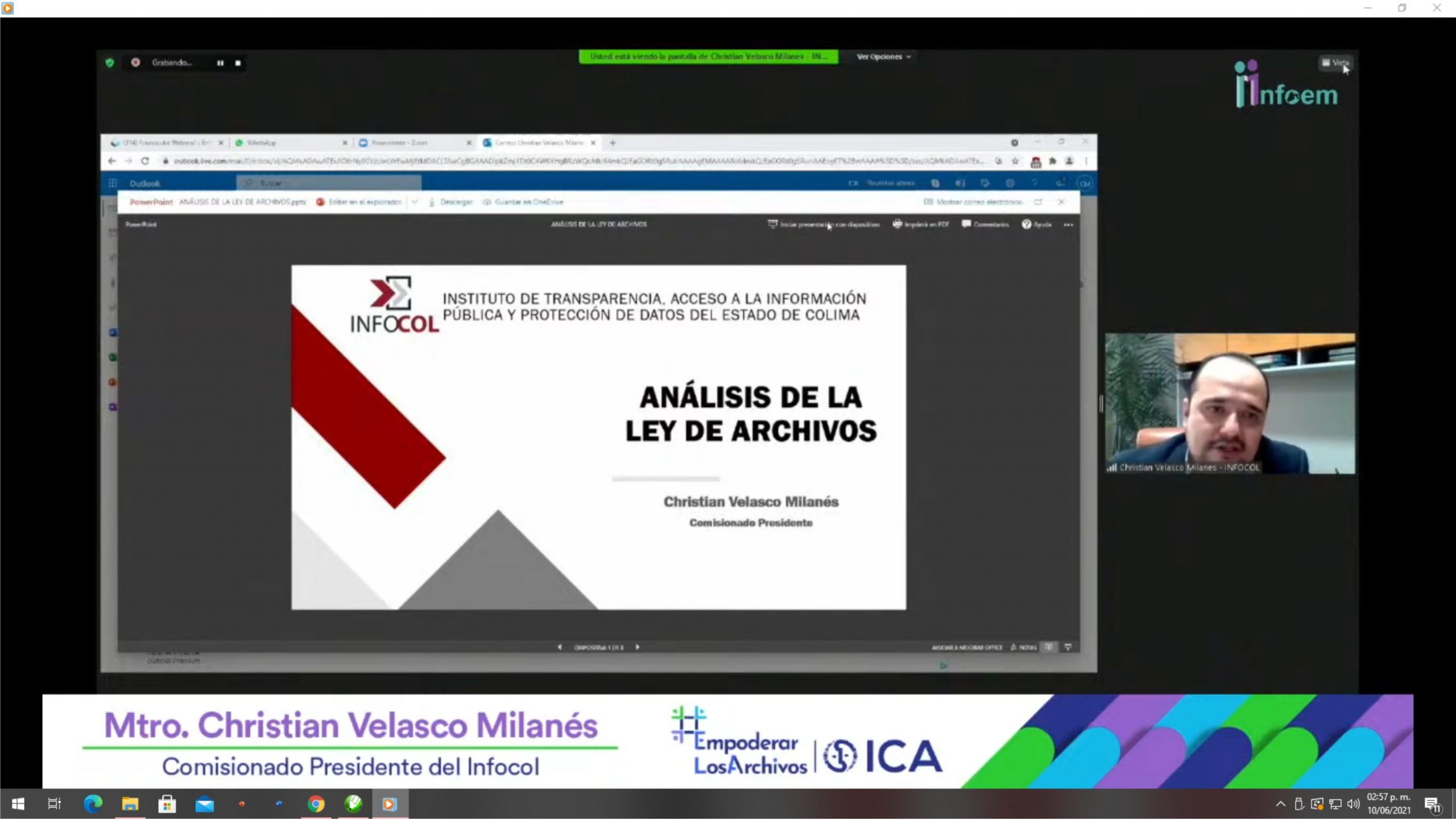
Task: Click the Vista view button
Action: click(x=1334, y=63)
